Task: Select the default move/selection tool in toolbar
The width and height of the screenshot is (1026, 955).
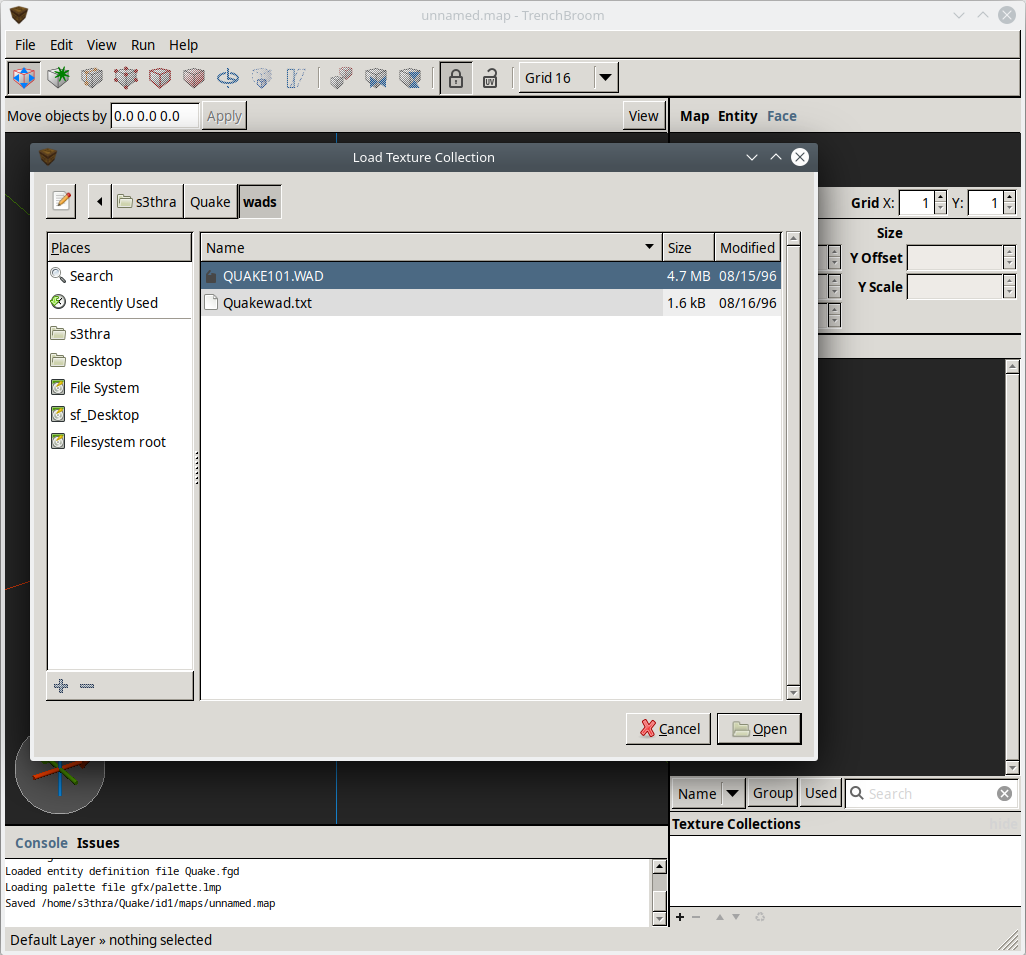Action: (x=24, y=78)
